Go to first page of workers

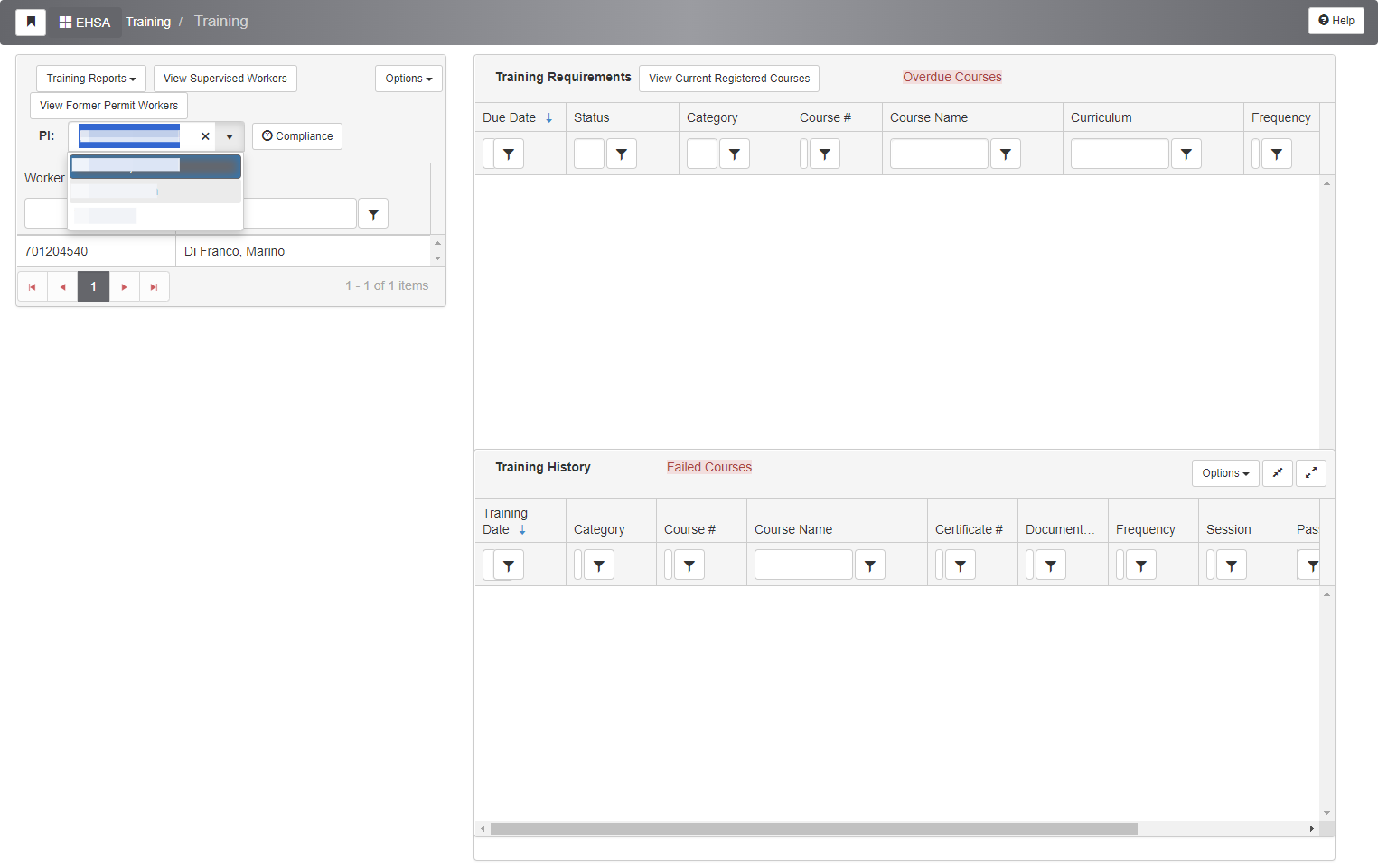pos(33,286)
